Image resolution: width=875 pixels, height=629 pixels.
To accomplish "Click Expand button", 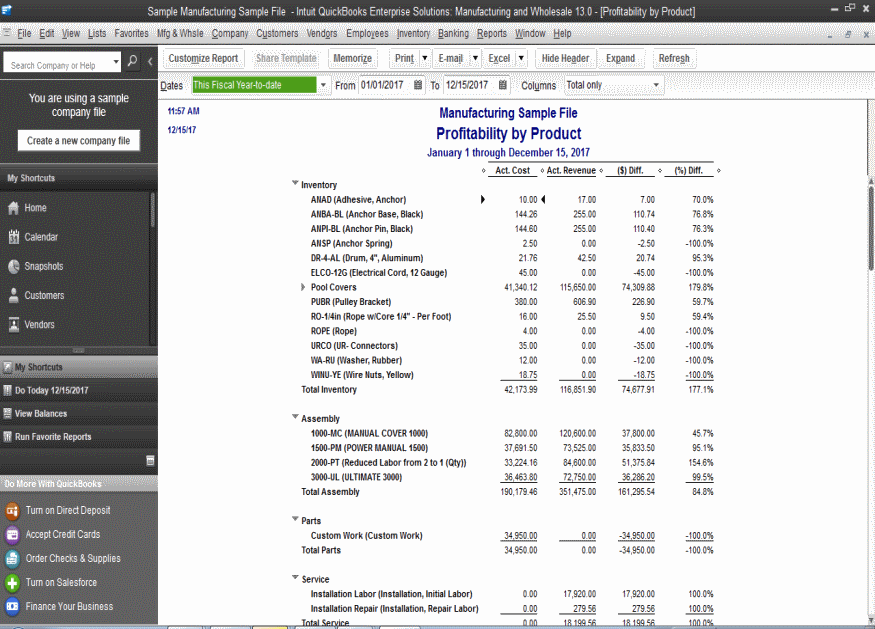I will point(621,58).
